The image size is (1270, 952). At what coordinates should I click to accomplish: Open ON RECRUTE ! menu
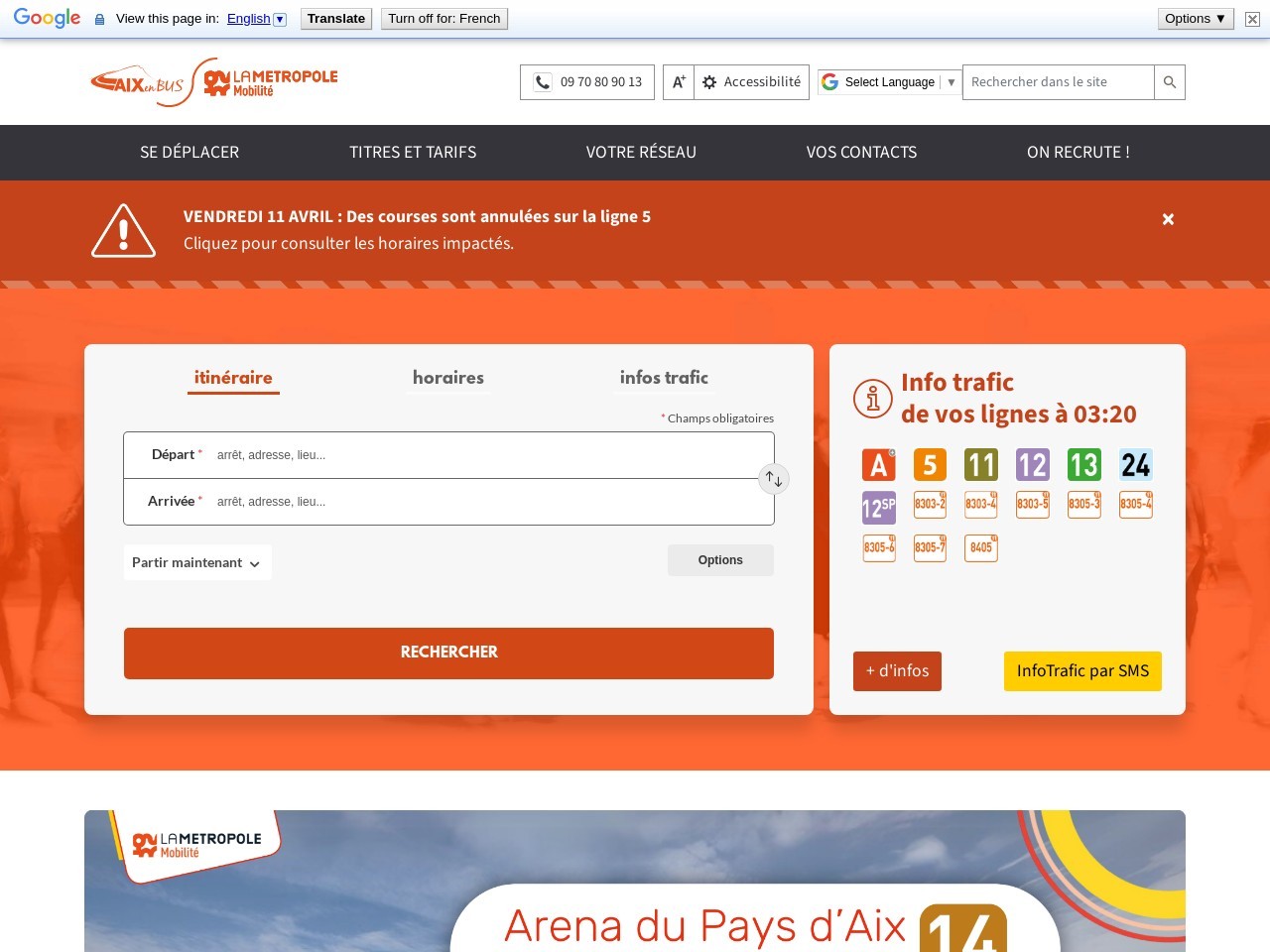[x=1079, y=152]
